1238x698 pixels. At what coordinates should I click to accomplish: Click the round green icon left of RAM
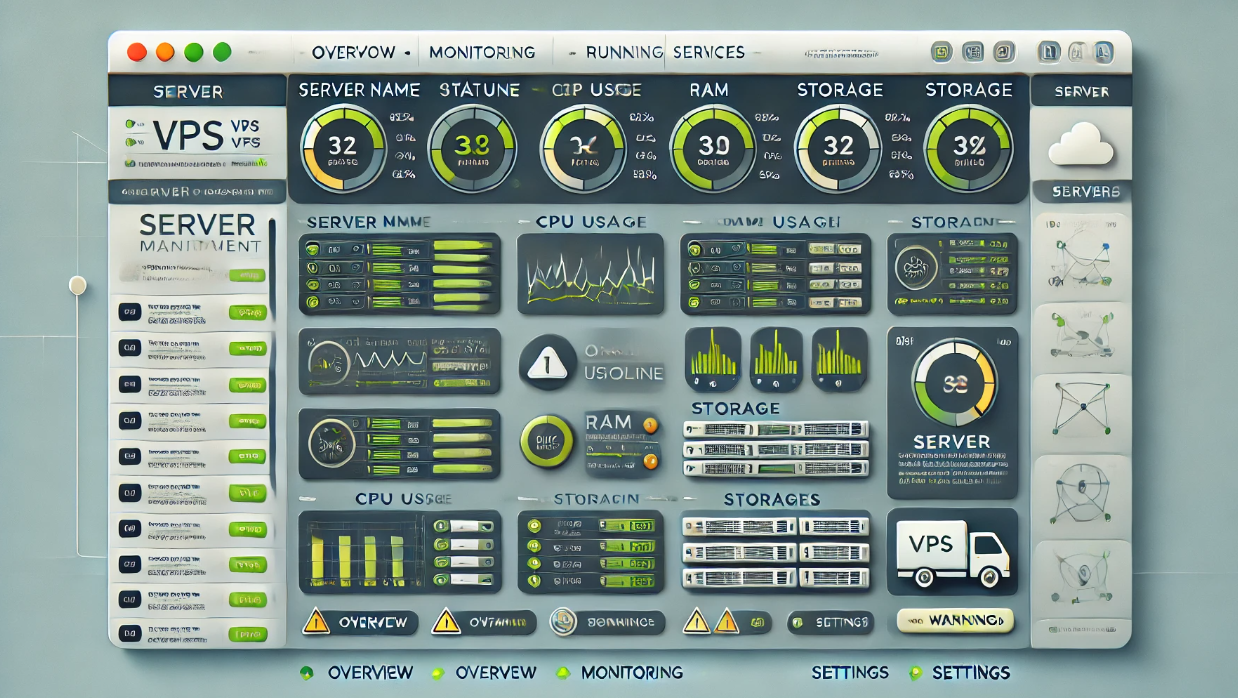click(x=546, y=441)
